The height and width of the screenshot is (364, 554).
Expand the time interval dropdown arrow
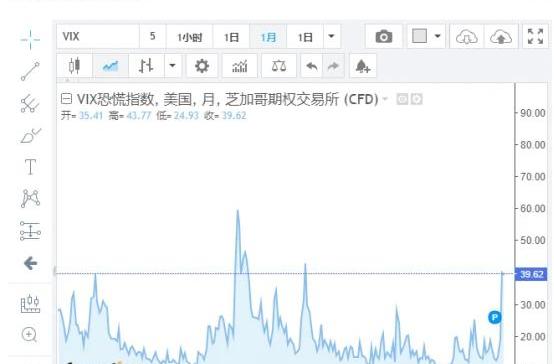click(x=331, y=36)
